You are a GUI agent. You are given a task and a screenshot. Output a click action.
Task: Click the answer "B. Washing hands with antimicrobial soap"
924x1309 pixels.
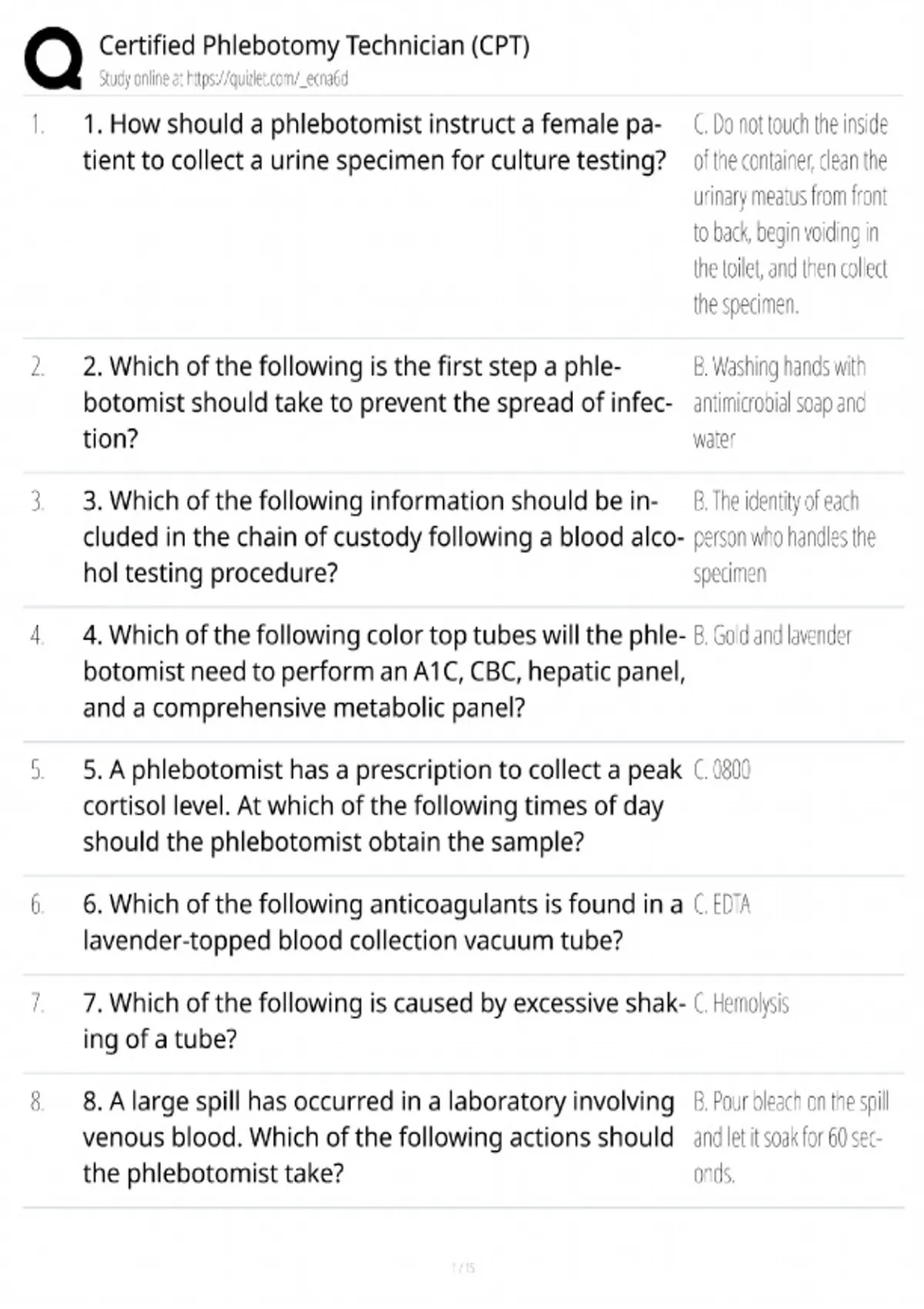coord(778,402)
